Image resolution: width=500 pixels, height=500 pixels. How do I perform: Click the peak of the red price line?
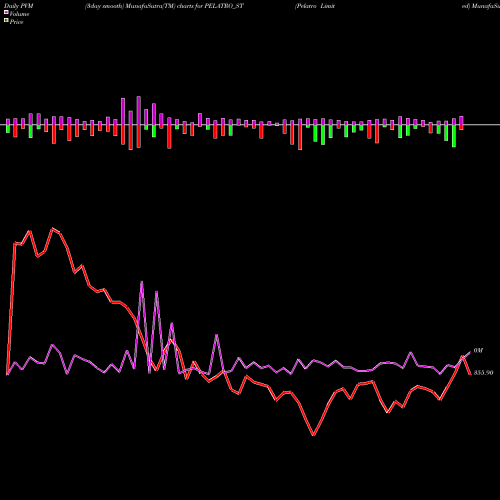point(53,229)
